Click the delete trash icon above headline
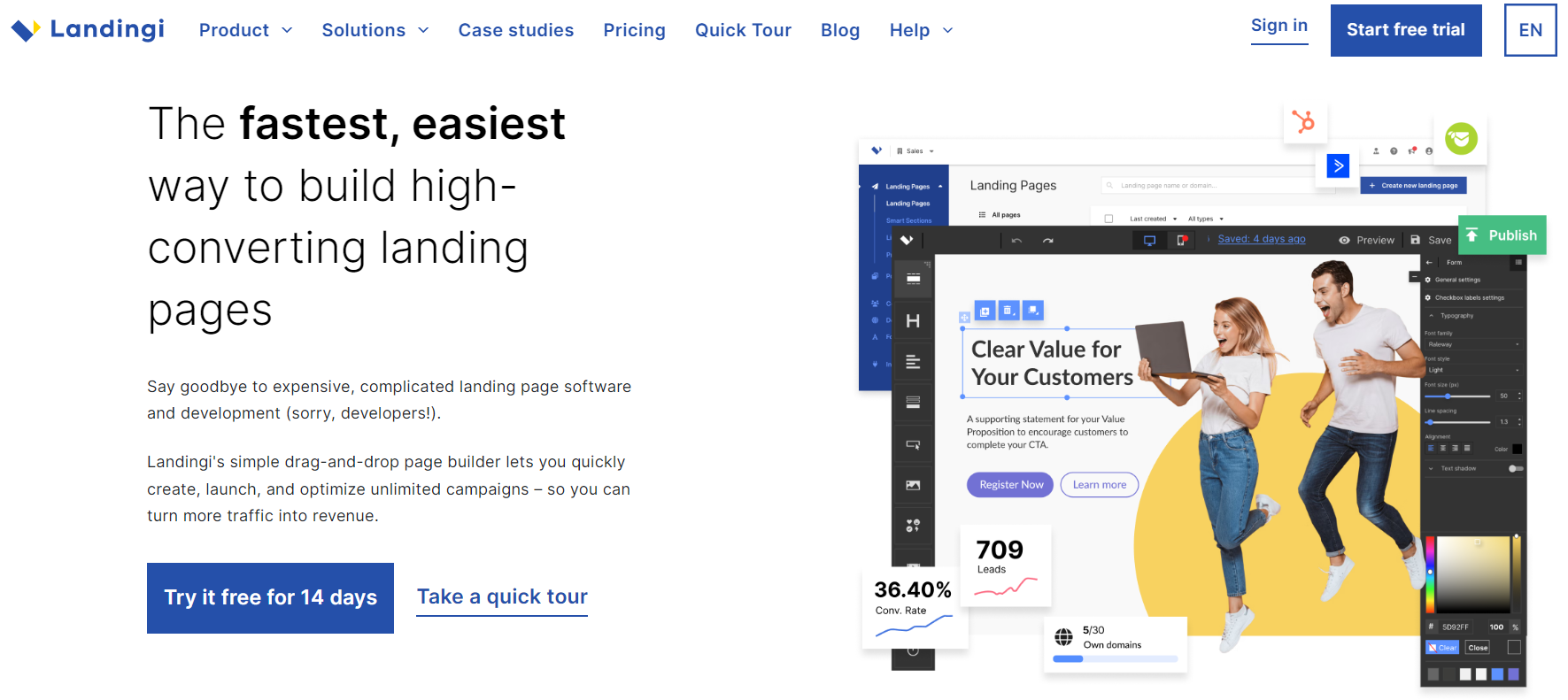The width and height of the screenshot is (1568, 700). tap(1008, 311)
